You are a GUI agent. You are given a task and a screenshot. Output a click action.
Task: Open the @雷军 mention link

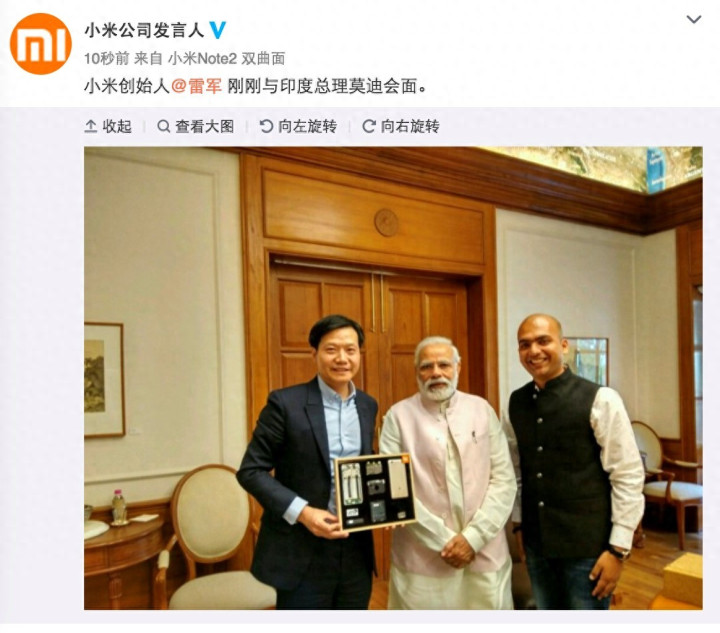click(x=197, y=86)
